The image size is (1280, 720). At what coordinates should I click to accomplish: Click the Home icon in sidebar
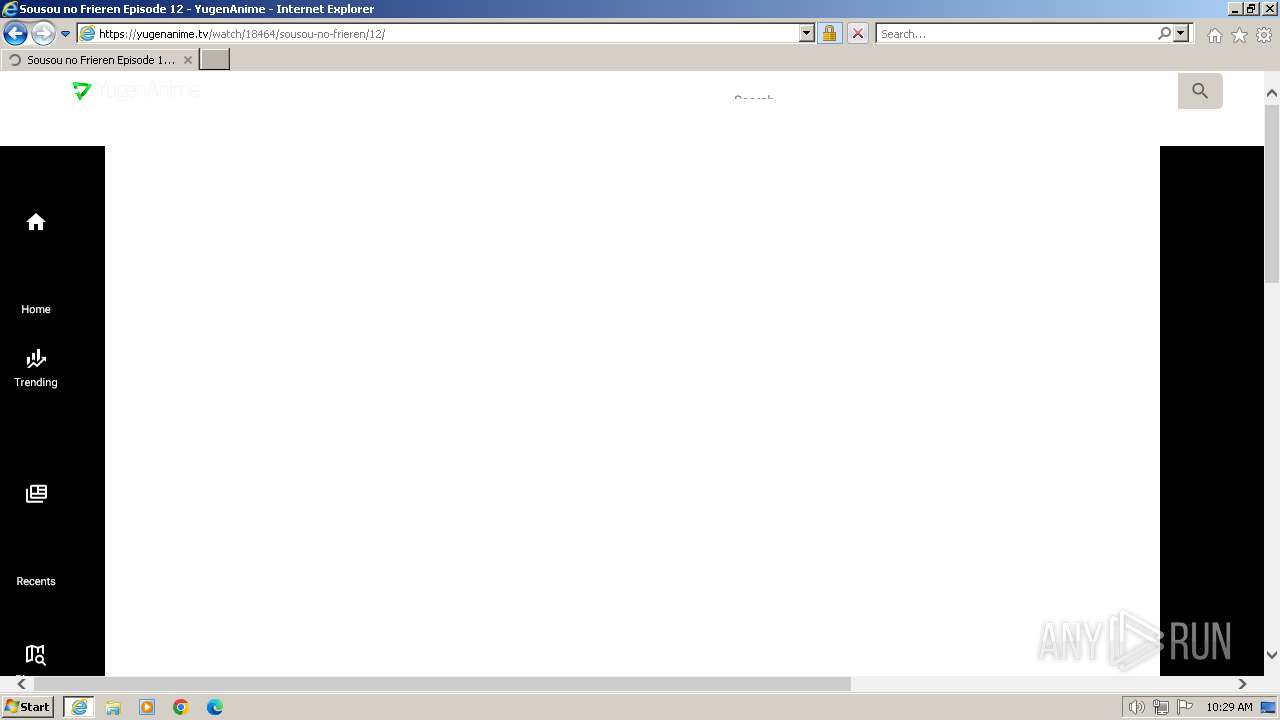tap(36, 222)
